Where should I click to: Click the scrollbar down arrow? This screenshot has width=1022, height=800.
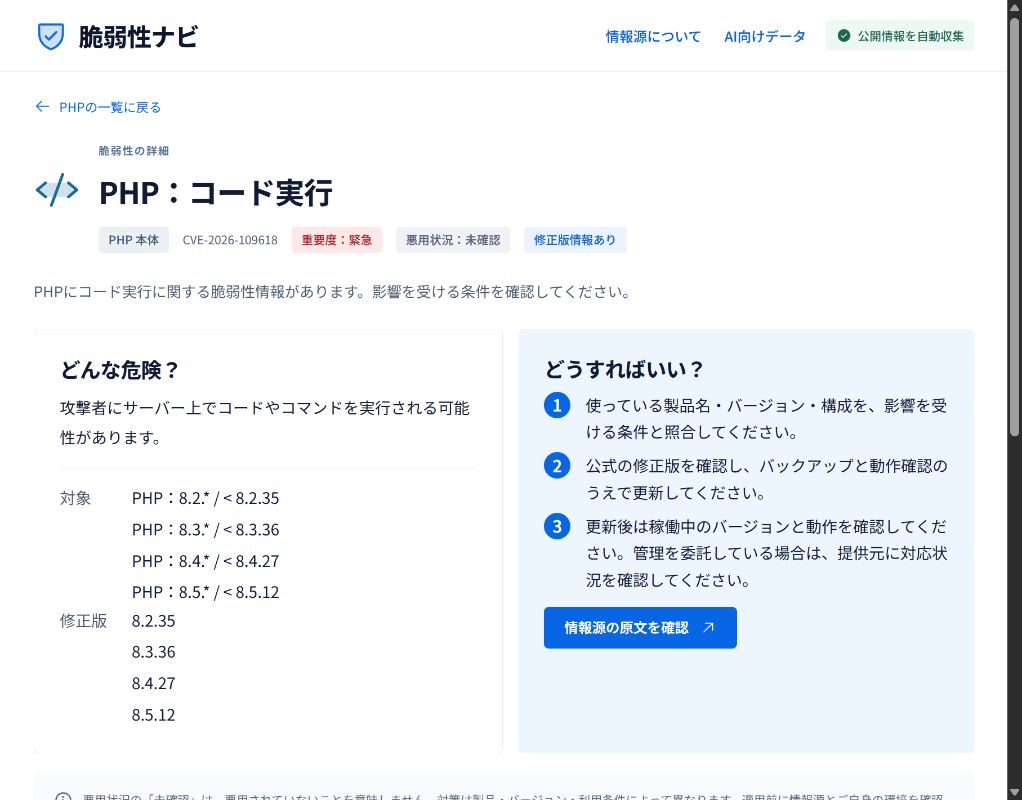coord(1014,793)
